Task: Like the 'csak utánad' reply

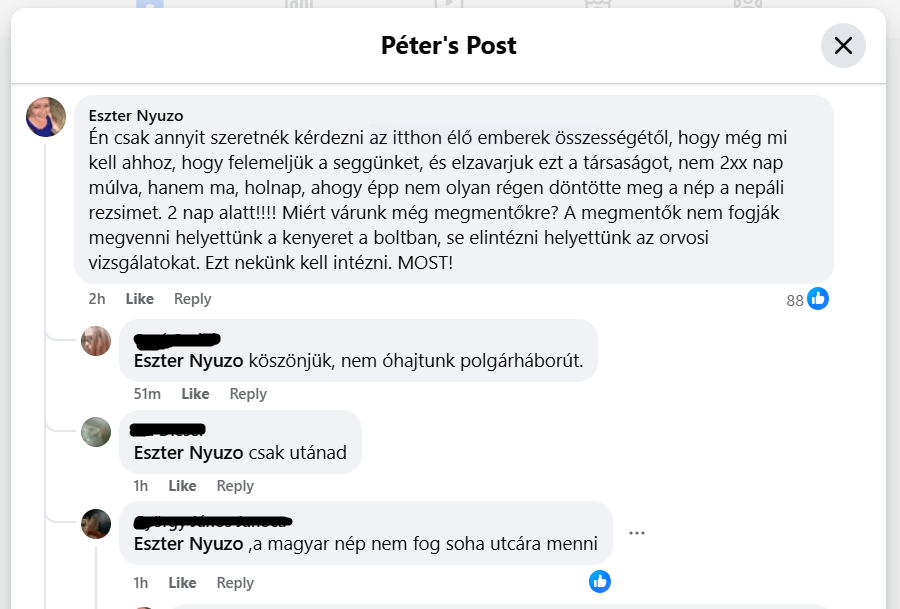Action: click(182, 486)
